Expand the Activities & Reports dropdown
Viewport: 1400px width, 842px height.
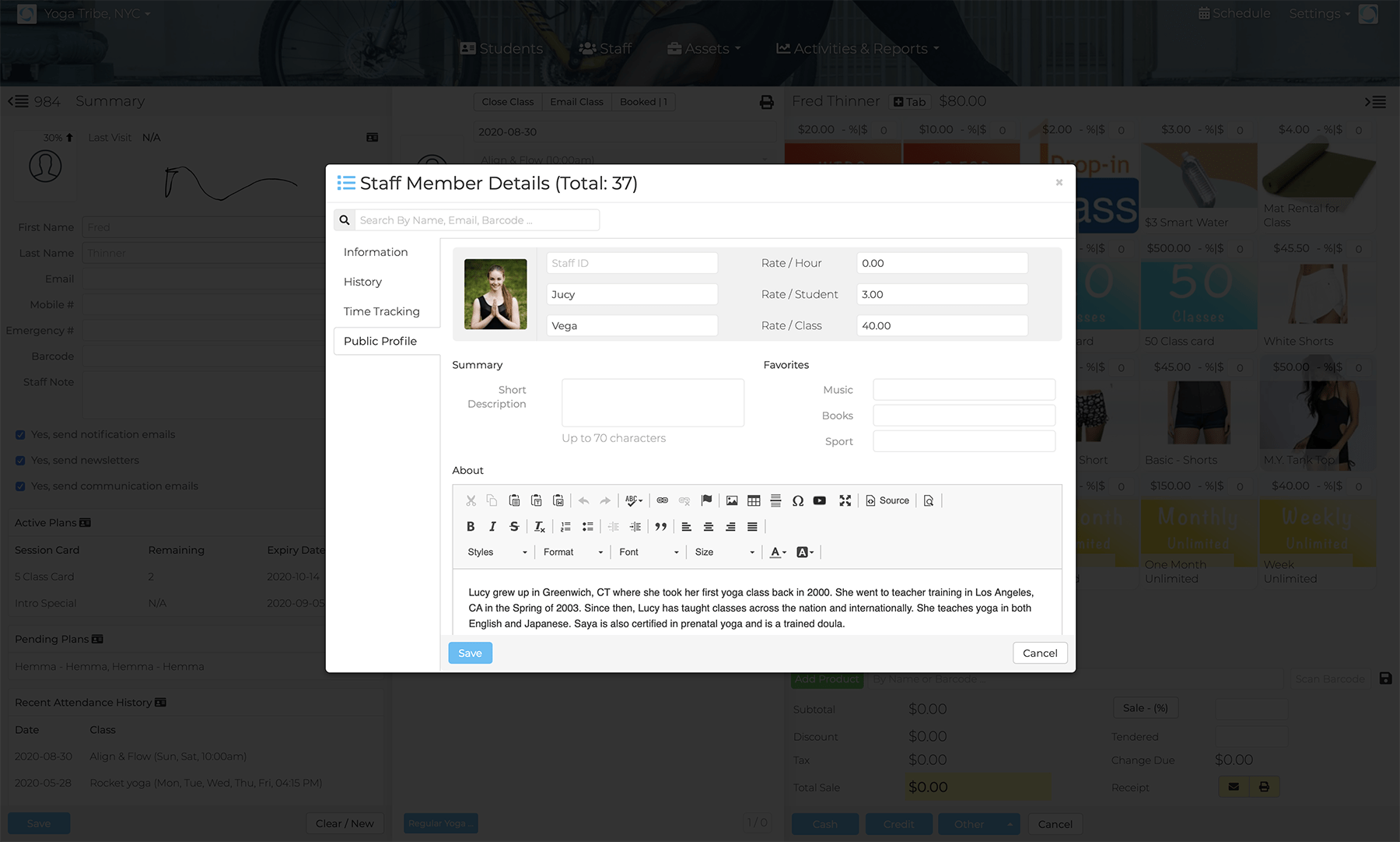tap(858, 48)
